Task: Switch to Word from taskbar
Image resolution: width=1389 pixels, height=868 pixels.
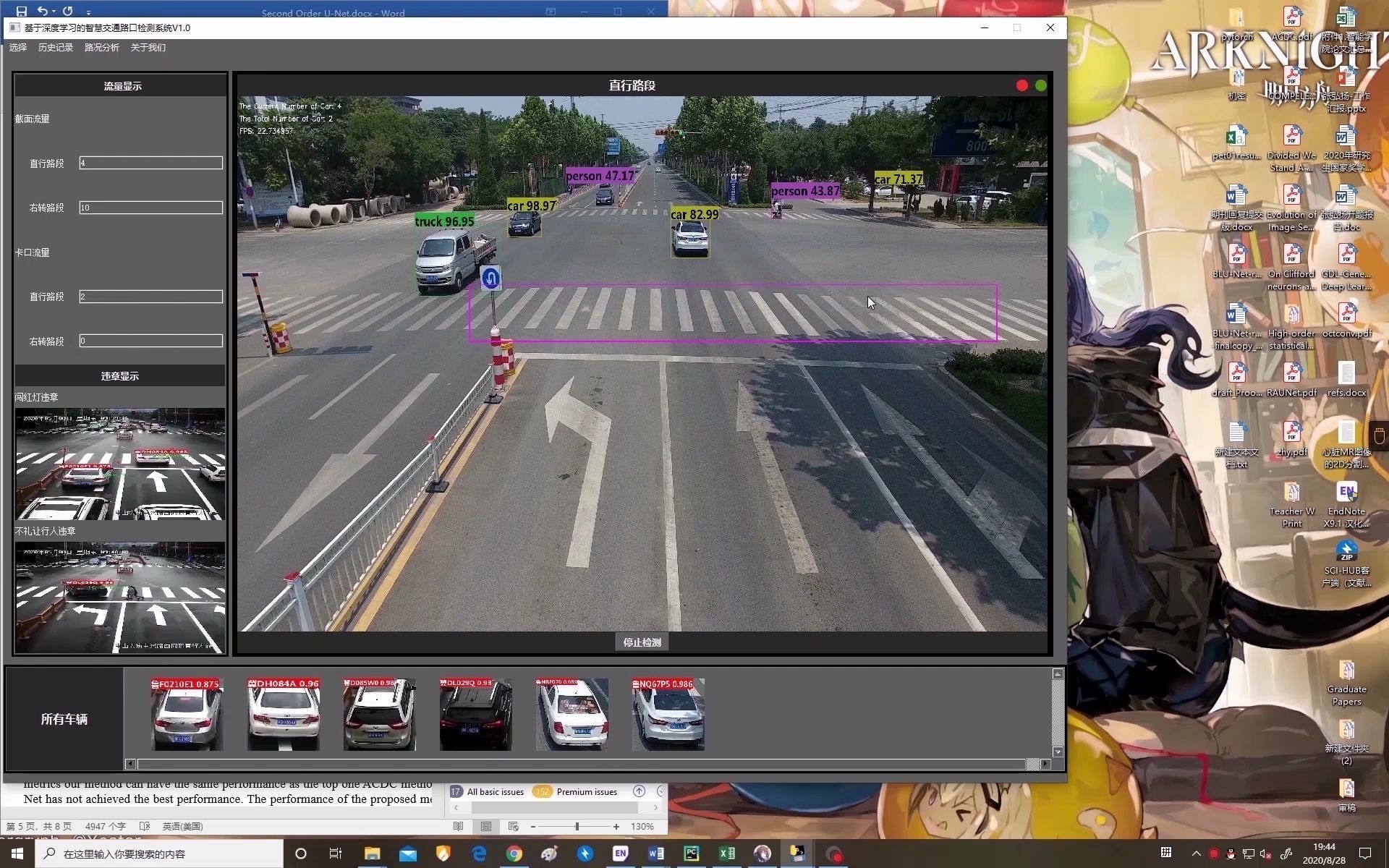Action: point(656,854)
